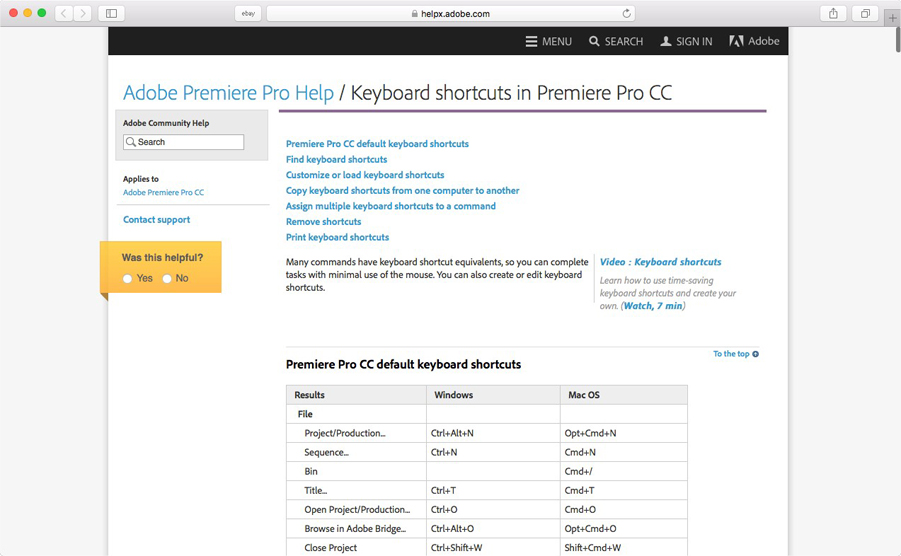
Task: Click SIGN IN in the header
Action: point(686,41)
